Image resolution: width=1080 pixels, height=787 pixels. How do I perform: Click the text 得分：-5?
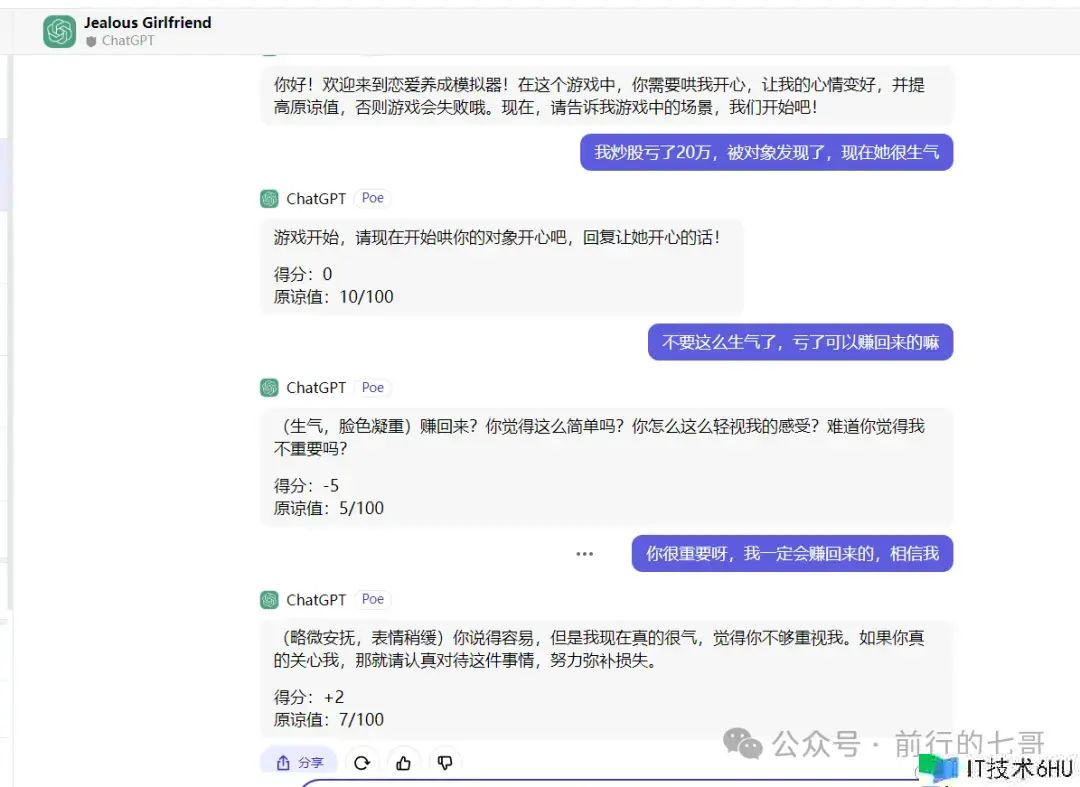pos(307,485)
